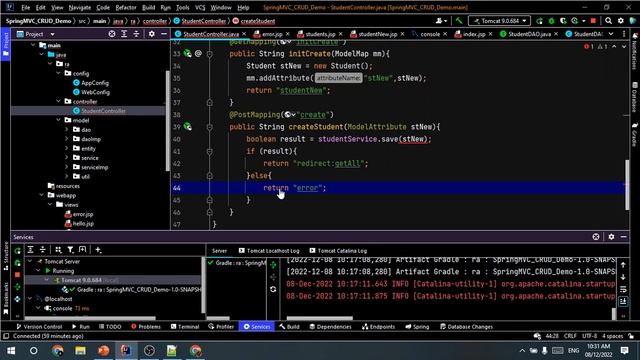Click the editor vertical scrollbar thumb

point(627,185)
